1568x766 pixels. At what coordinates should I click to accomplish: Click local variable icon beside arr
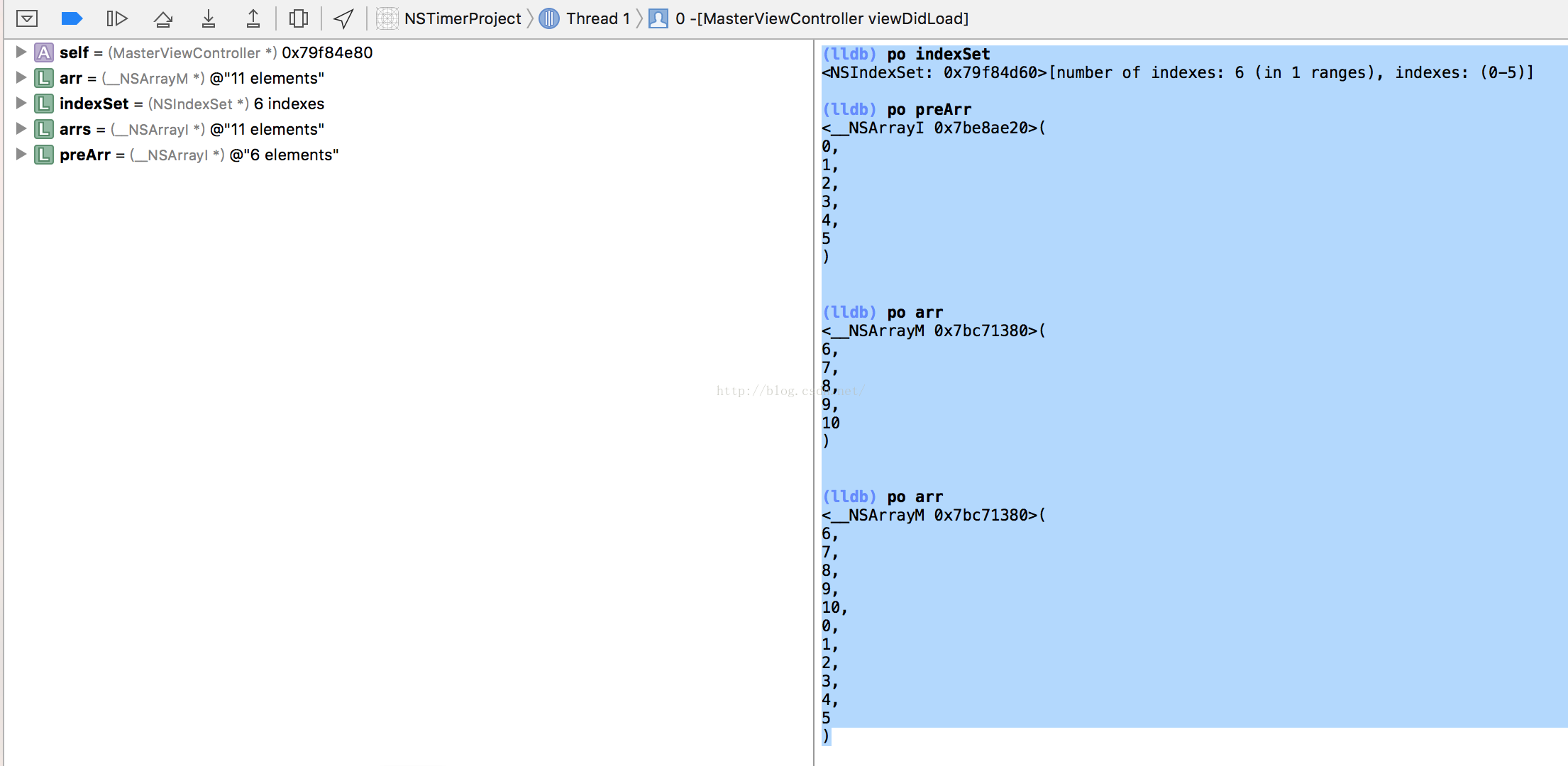(x=44, y=78)
